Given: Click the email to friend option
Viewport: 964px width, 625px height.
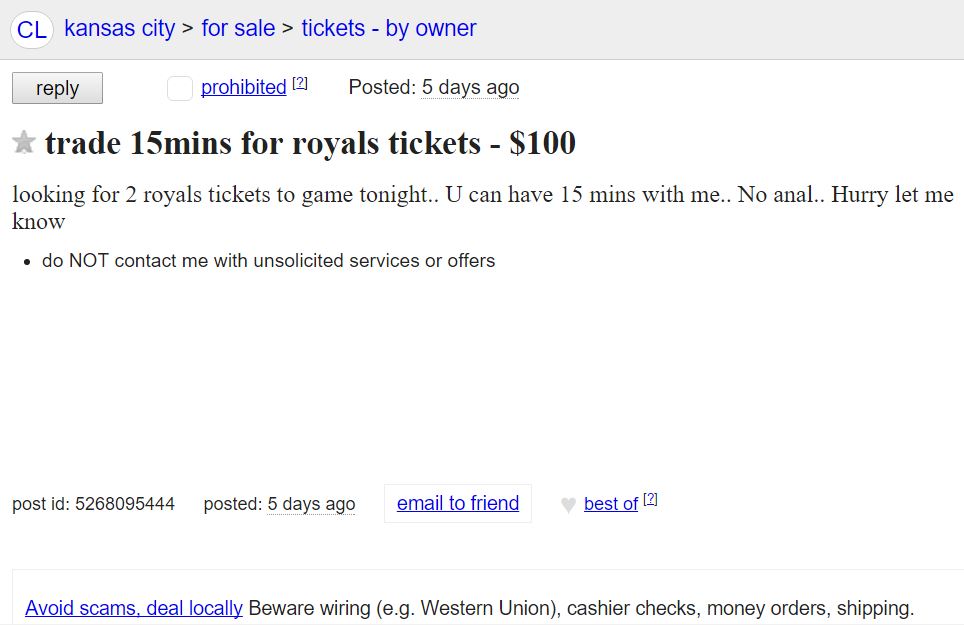Looking at the screenshot, I should point(457,503).
